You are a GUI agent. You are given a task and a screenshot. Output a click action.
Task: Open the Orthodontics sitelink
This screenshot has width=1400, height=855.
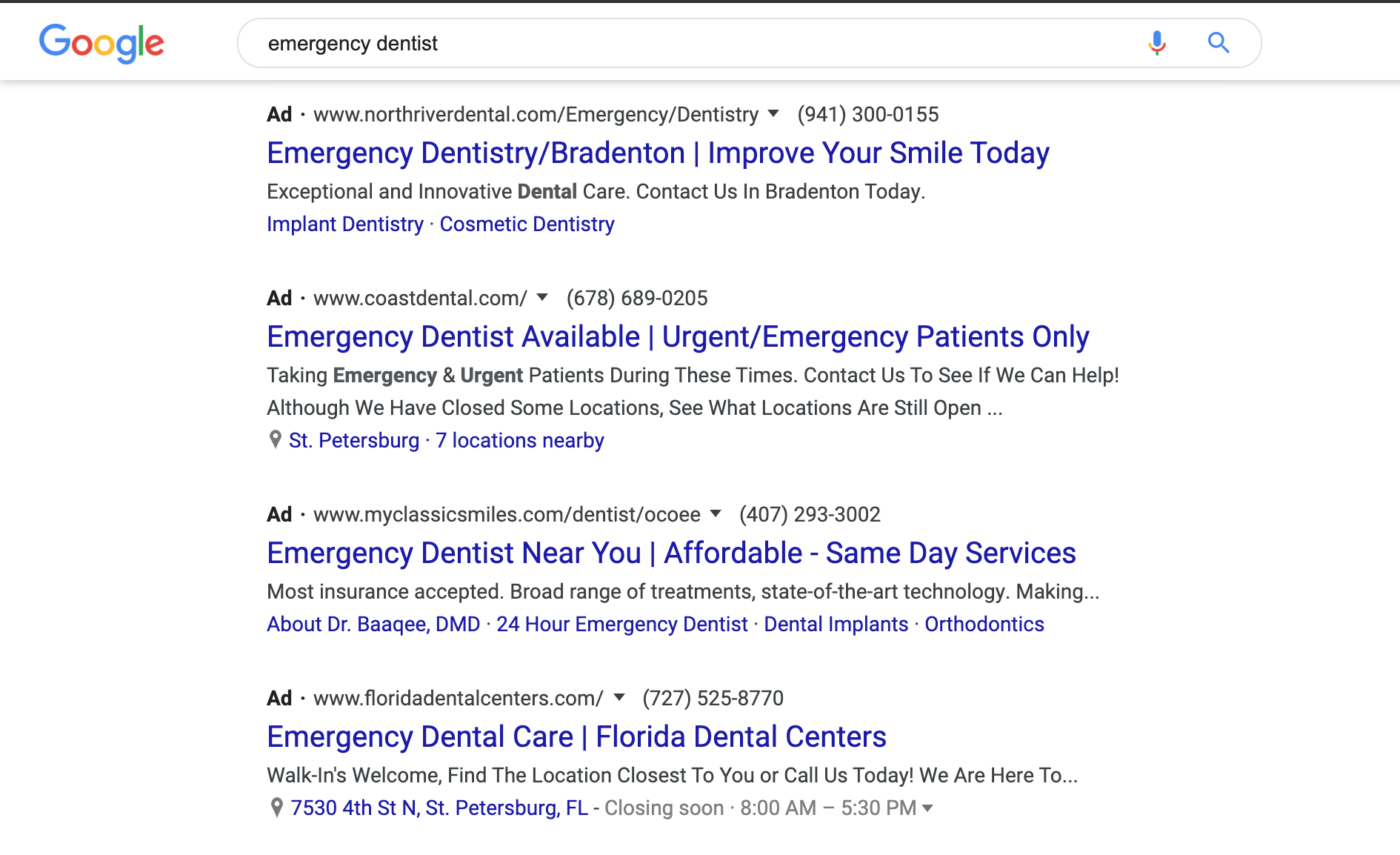984,624
